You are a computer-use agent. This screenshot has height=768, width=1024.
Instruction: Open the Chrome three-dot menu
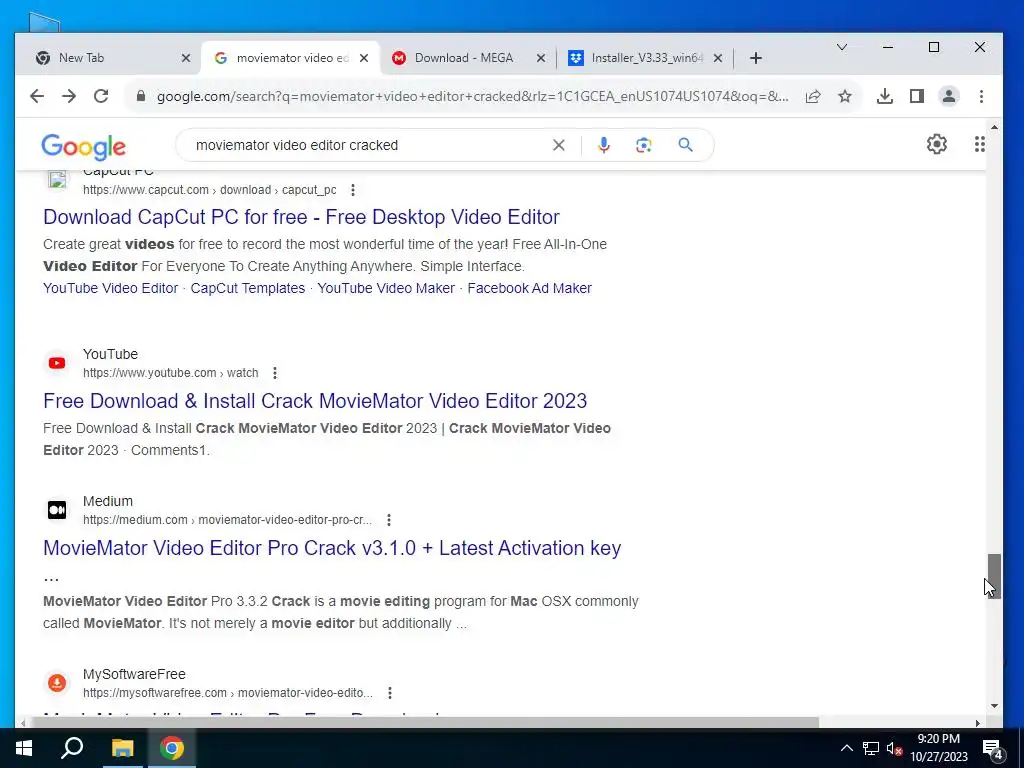coord(981,97)
